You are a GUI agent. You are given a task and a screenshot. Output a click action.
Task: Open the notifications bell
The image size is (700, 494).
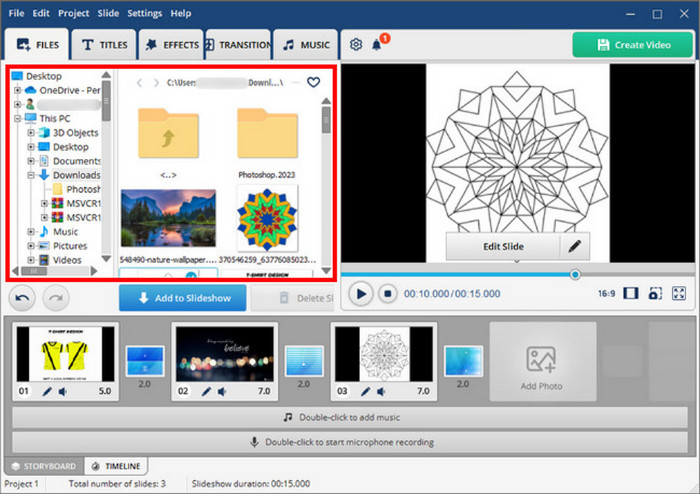tap(378, 45)
